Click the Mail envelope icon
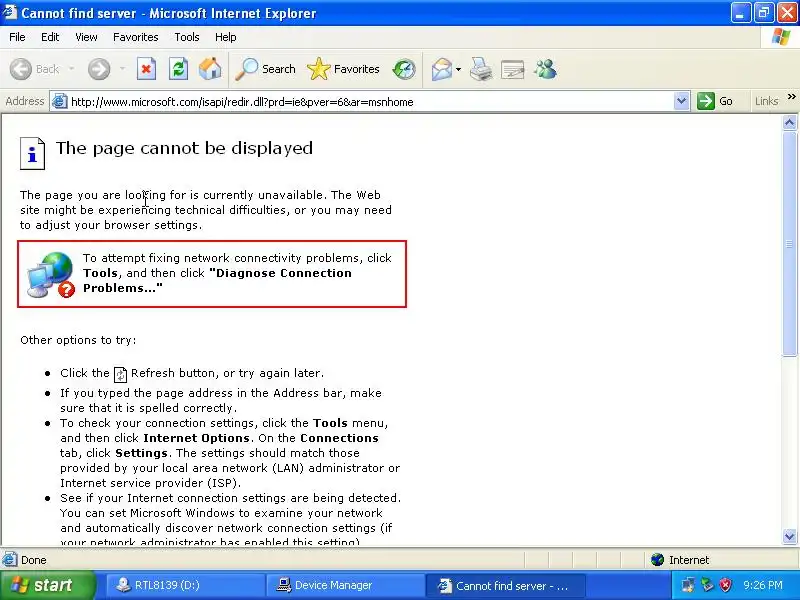Screen dimensions: 800x600 point(442,69)
